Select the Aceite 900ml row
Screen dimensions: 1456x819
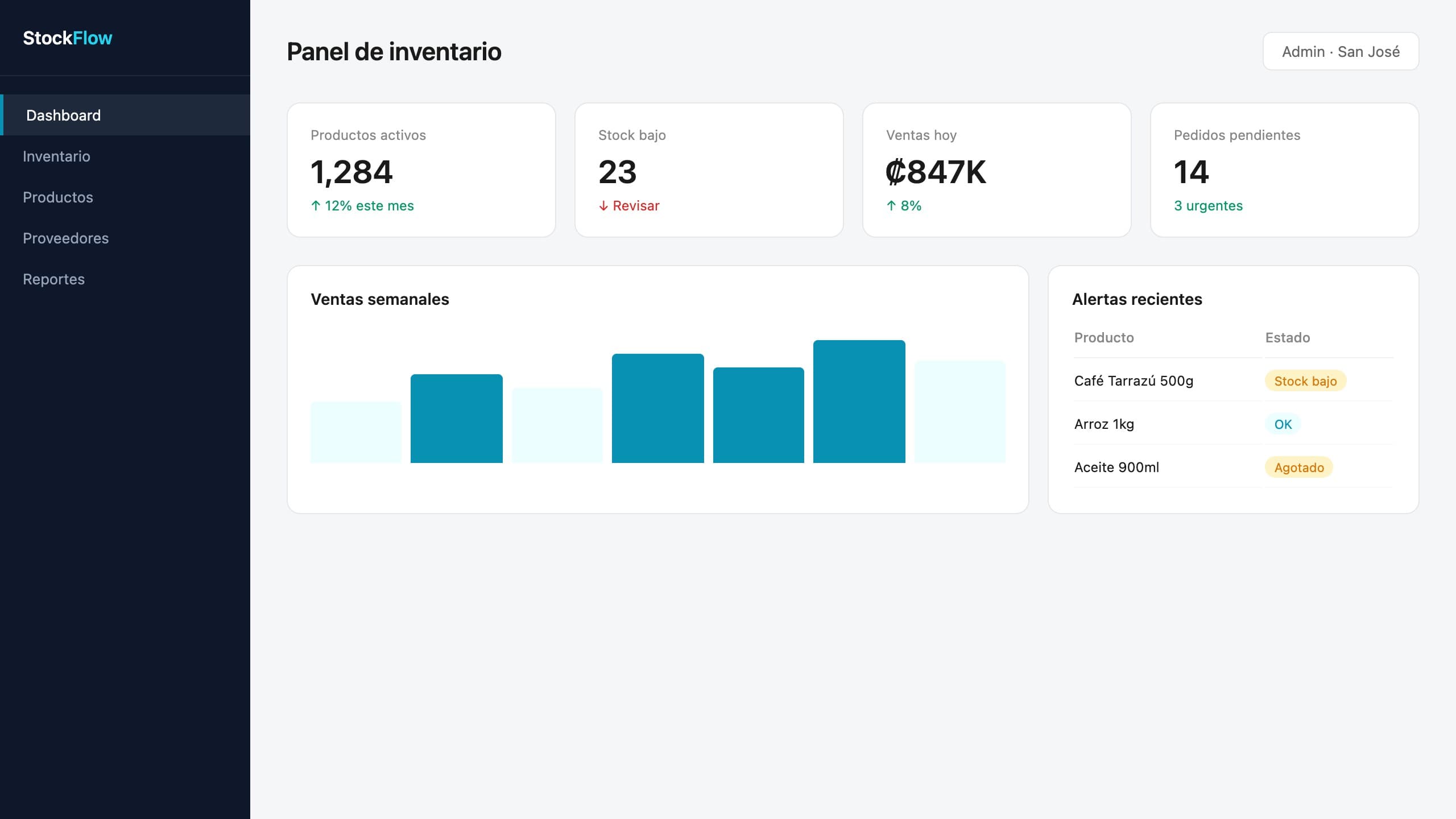point(1234,467)
